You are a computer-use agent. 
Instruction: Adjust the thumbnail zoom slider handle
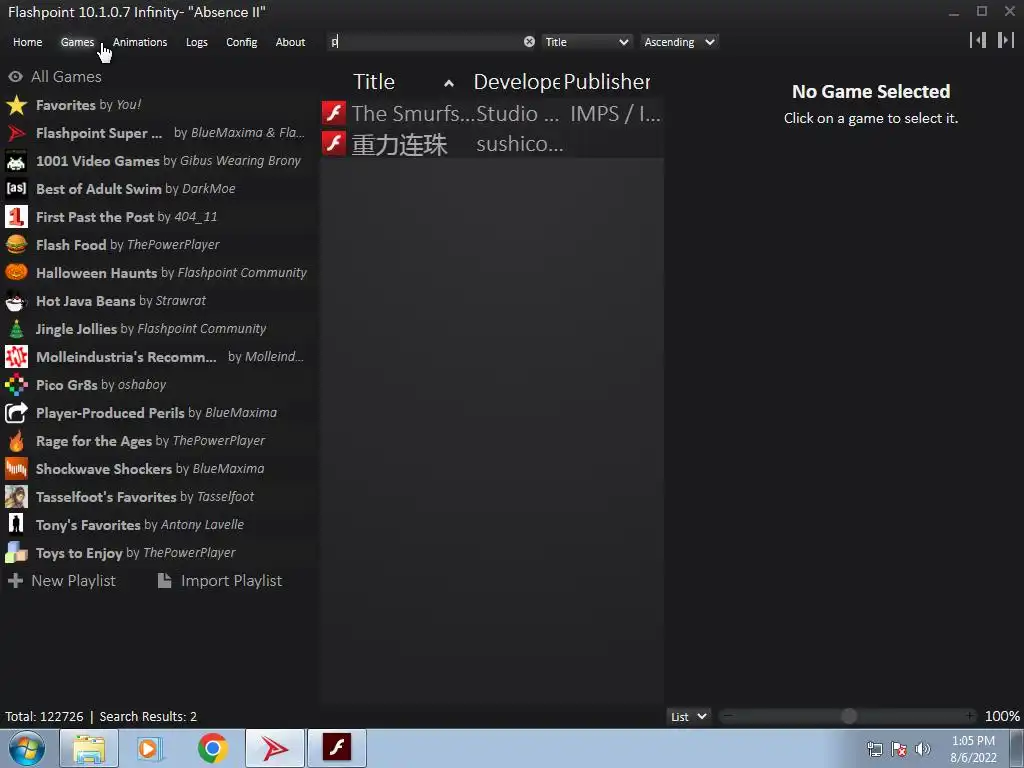(848, 716)
